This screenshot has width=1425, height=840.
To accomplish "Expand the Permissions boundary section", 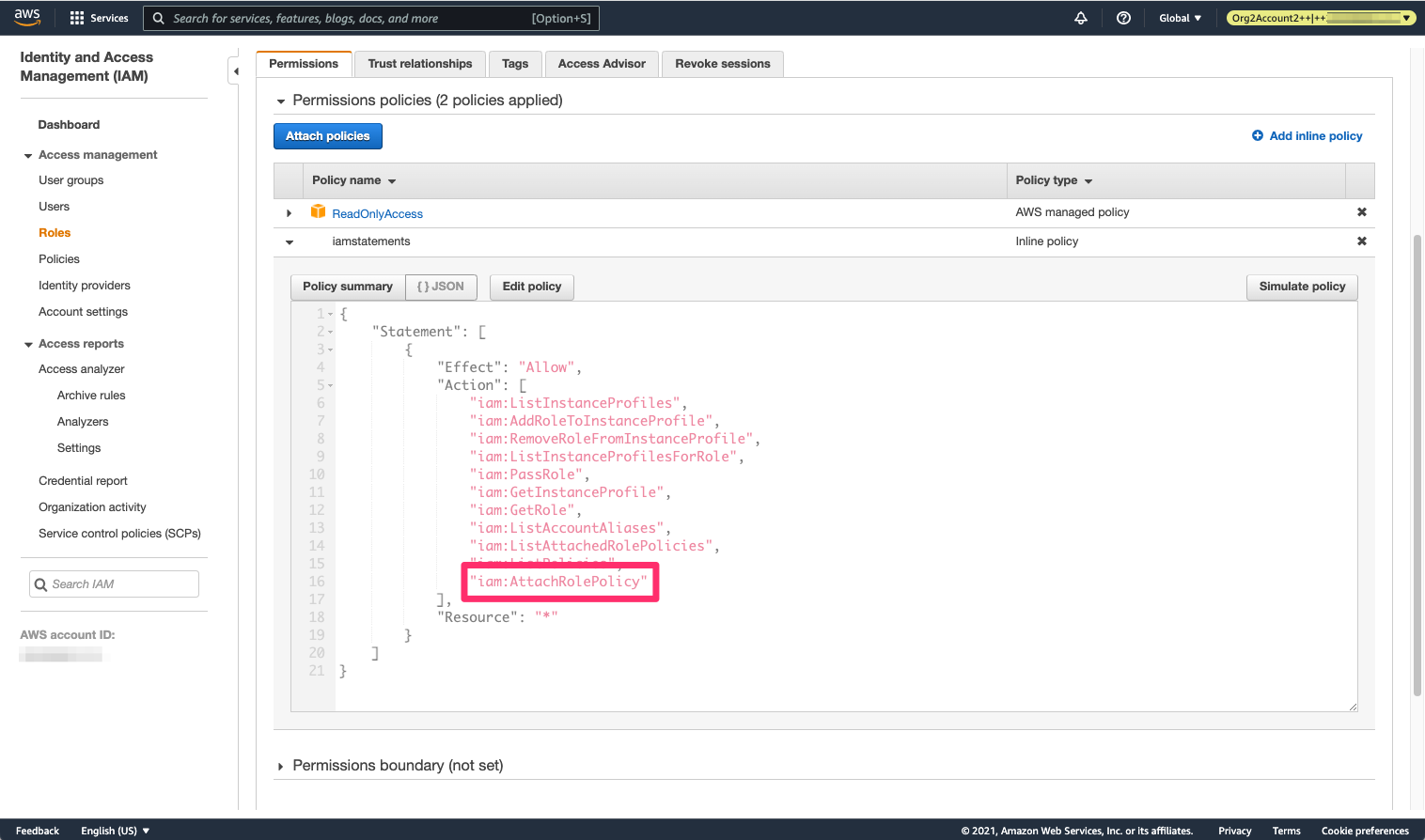I will pos(280,767).
